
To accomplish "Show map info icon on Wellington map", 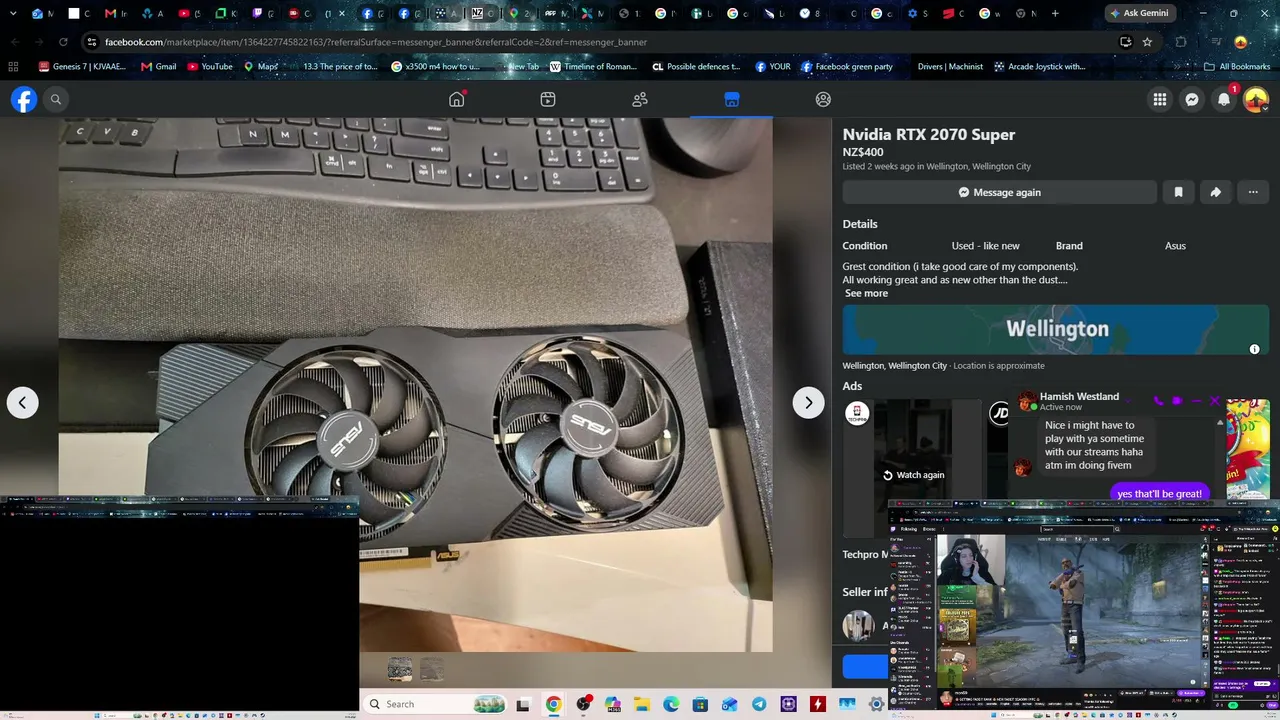I will (1254, 348).
